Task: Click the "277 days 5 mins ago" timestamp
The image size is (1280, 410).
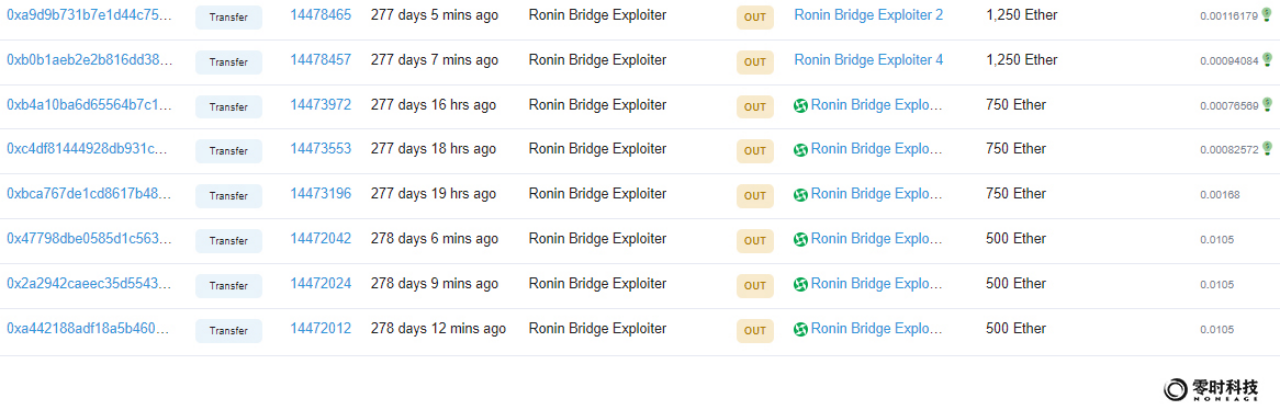Action: click(434, 15)
